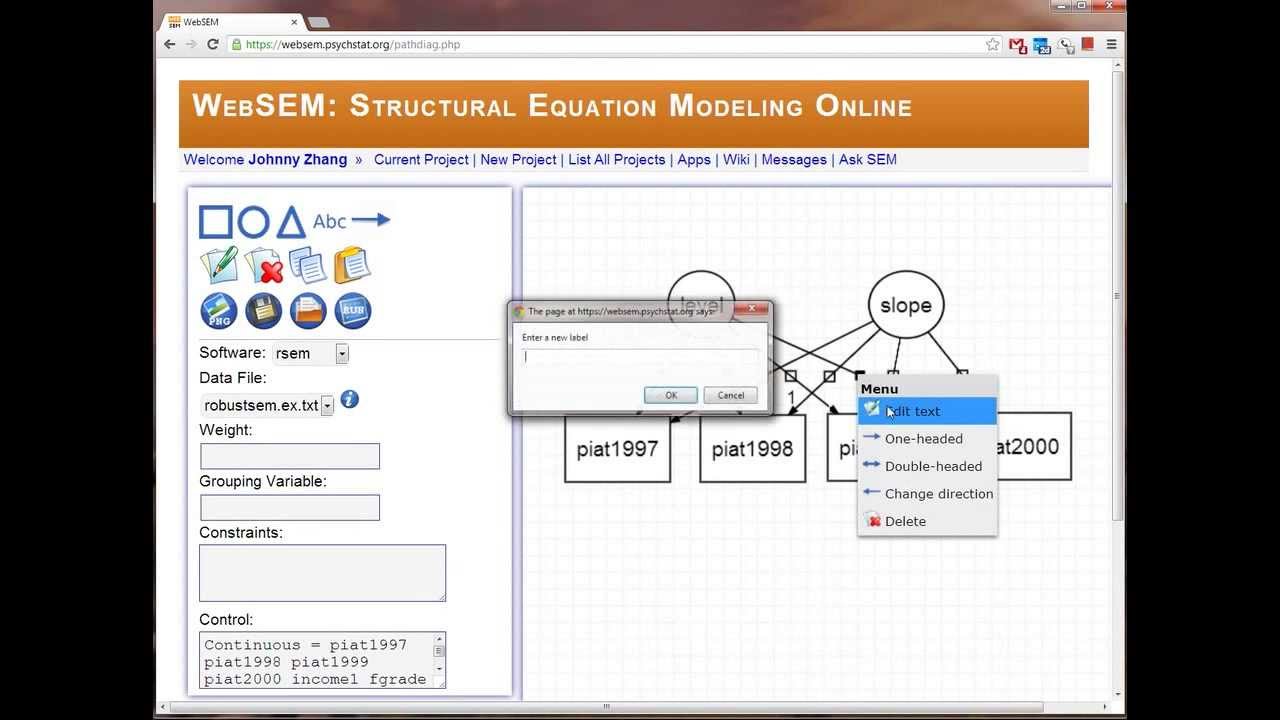Screen dimensions: 1280x720
Task: Select the piat1997 variable box
Action: coord(617,448)
